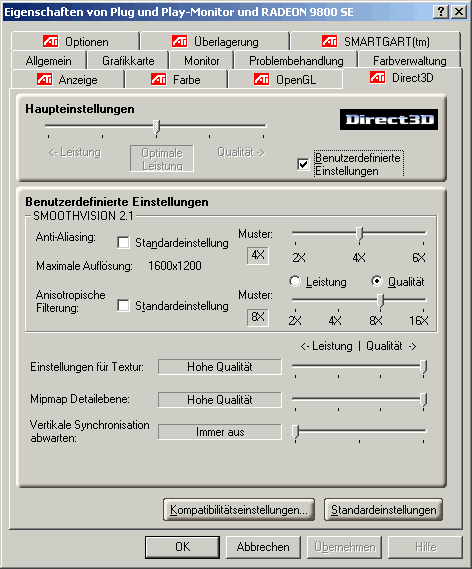Image resolution: width=472 pixels, height=569 pixels.
Task: Open the ATI Optionen tab
Action: click(75, 41)
